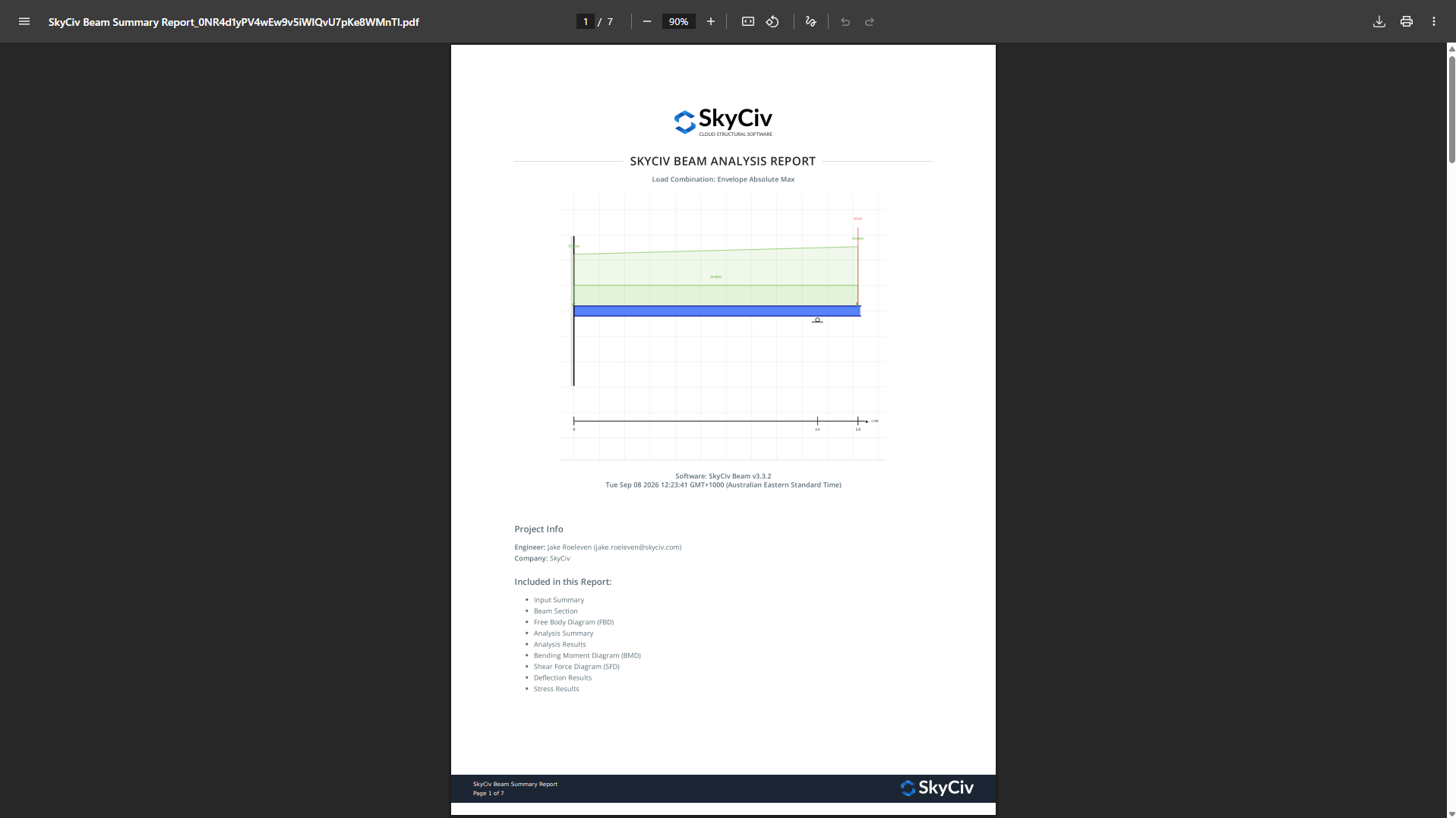Download the PDF file
Screen dimensions: 1456x818
[x=1379, y=22]
